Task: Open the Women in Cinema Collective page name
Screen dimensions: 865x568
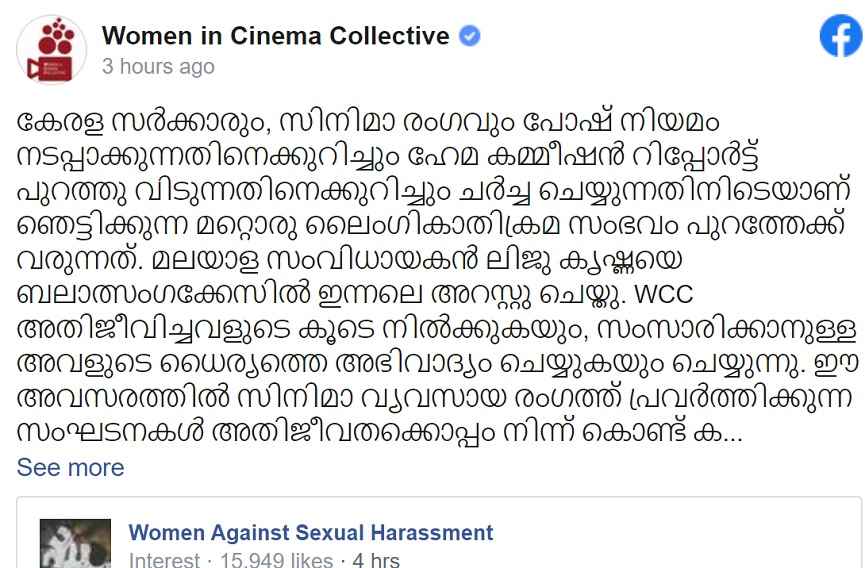Action: point(276,36)
